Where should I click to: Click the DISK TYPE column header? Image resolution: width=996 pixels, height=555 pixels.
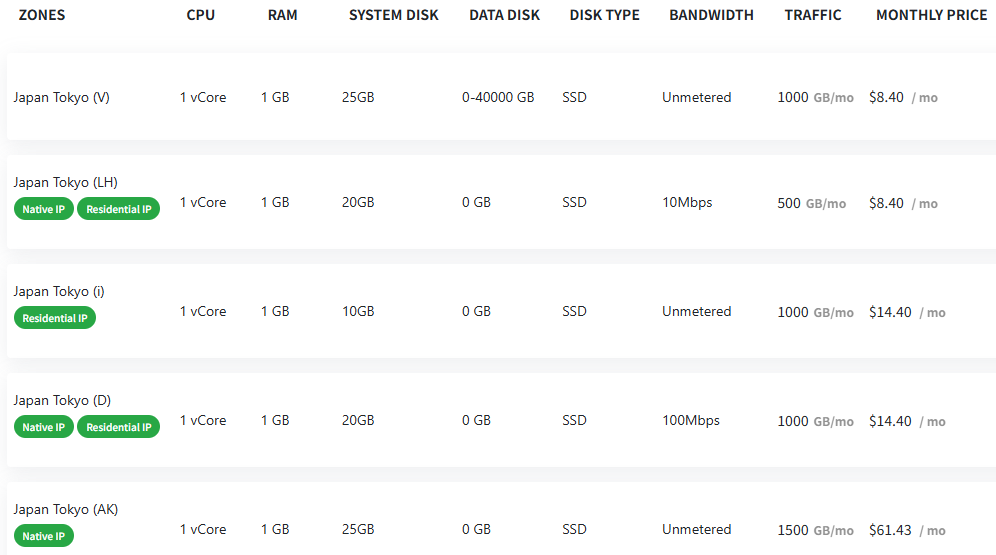tap(604, 15)
